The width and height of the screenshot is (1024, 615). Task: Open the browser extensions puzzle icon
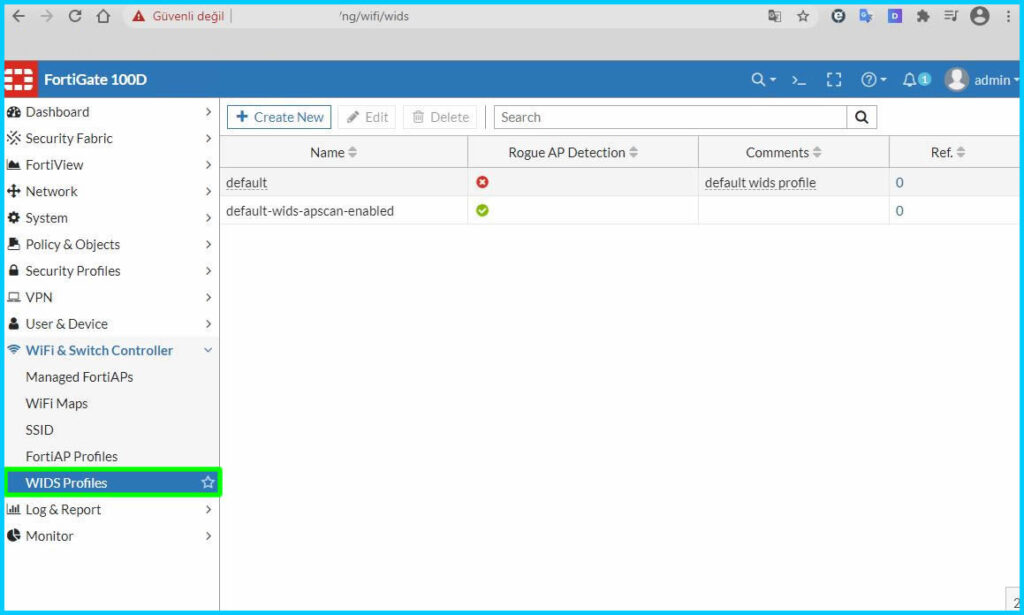[x=923, y=16]
